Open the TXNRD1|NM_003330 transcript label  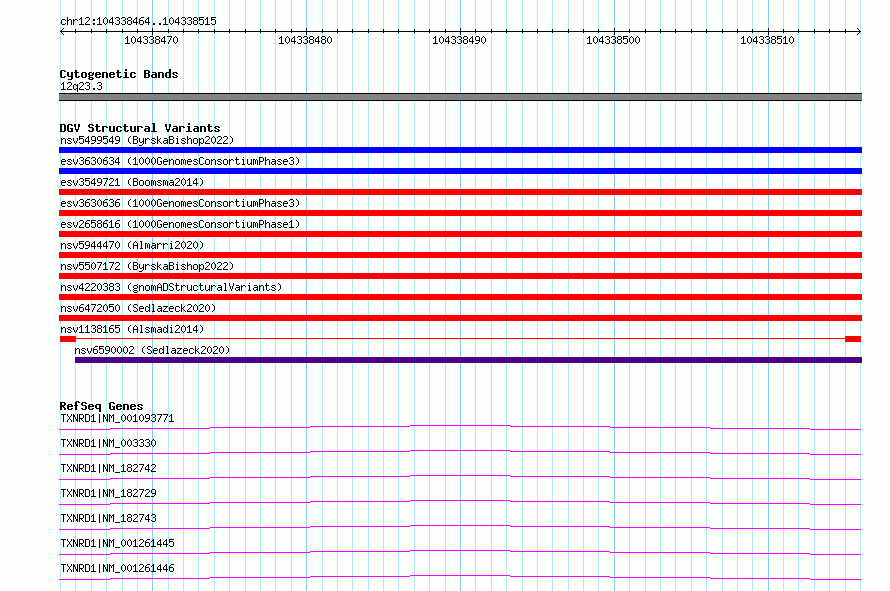coord(108,443)
